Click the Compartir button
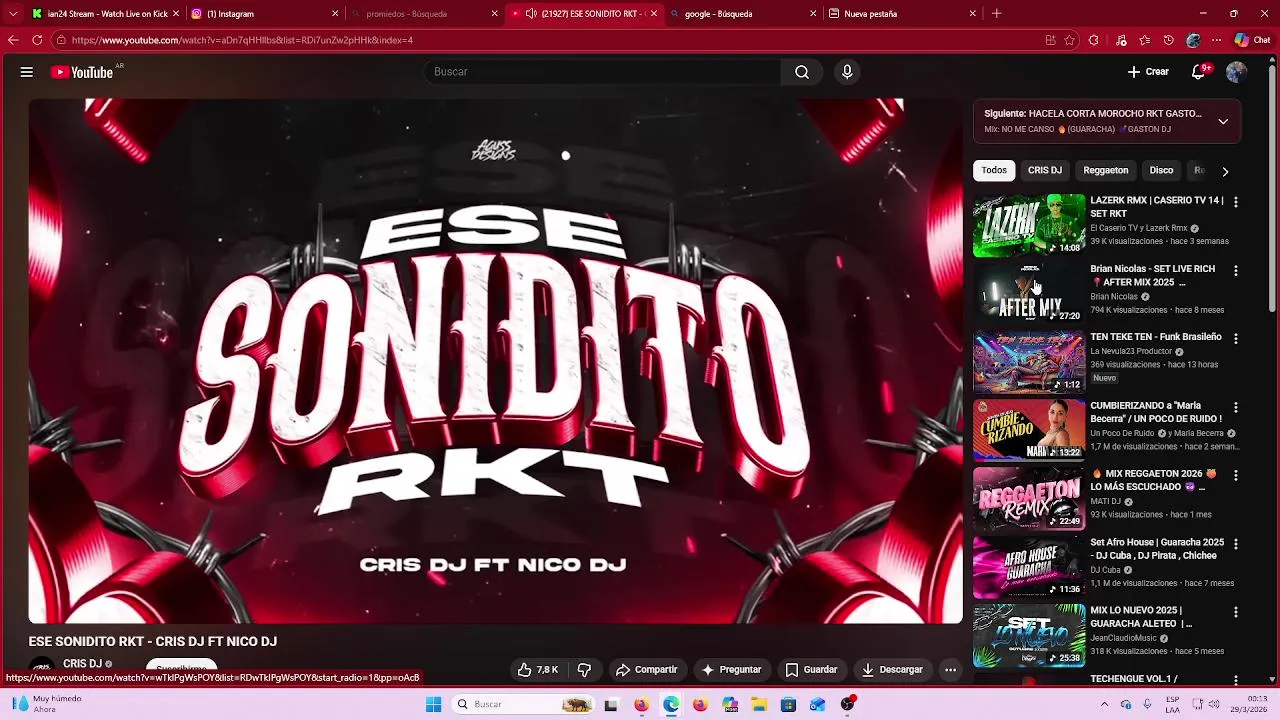This screenshot has height=720, width=1280. tap(646, 670)
